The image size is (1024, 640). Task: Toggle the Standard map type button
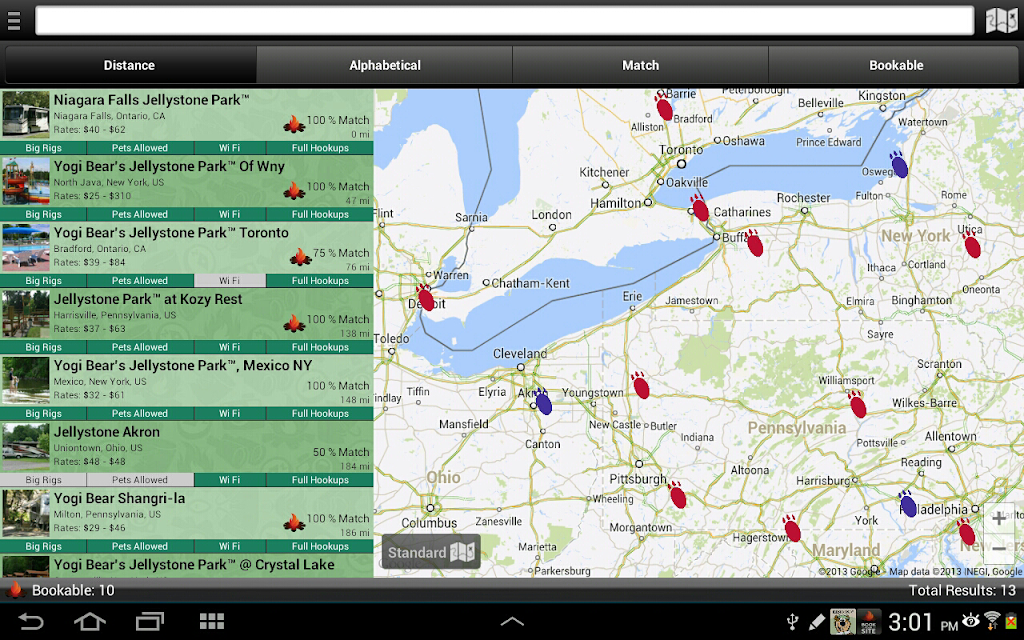point(431,552)
